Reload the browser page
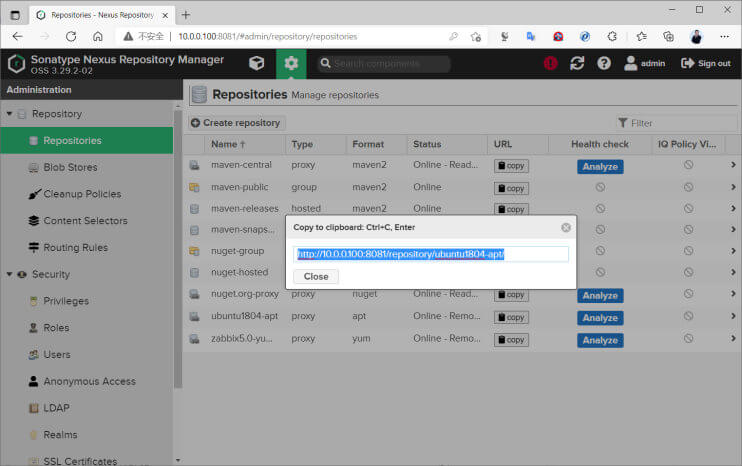Screen dimensions: 742x466 point(71,36)
